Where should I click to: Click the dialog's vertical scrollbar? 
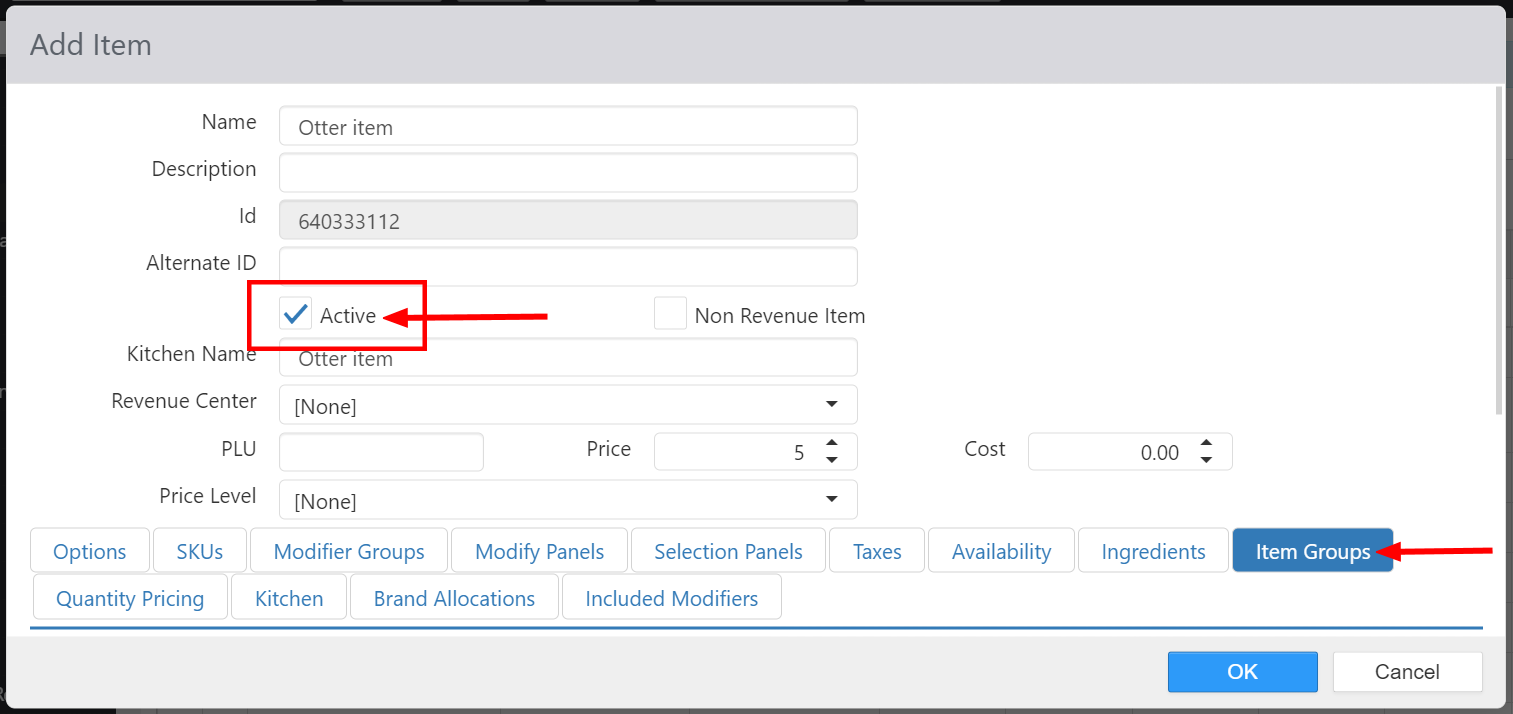click(x=1498, y=250)
